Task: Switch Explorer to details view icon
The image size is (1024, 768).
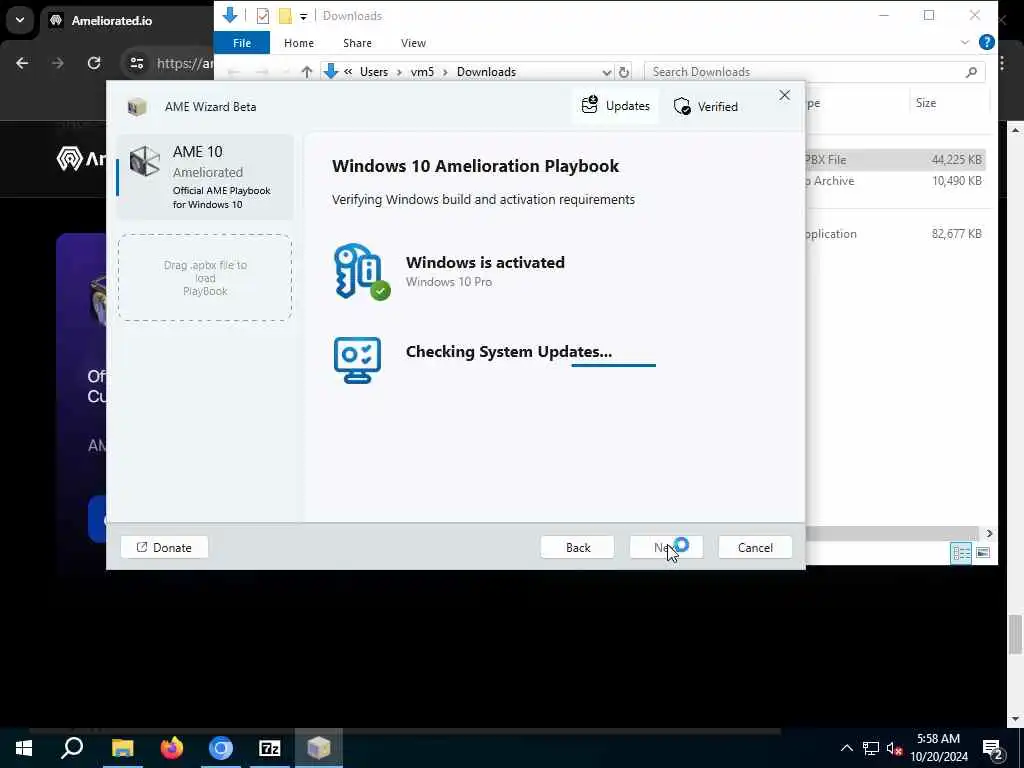Action: pos(961,553)
